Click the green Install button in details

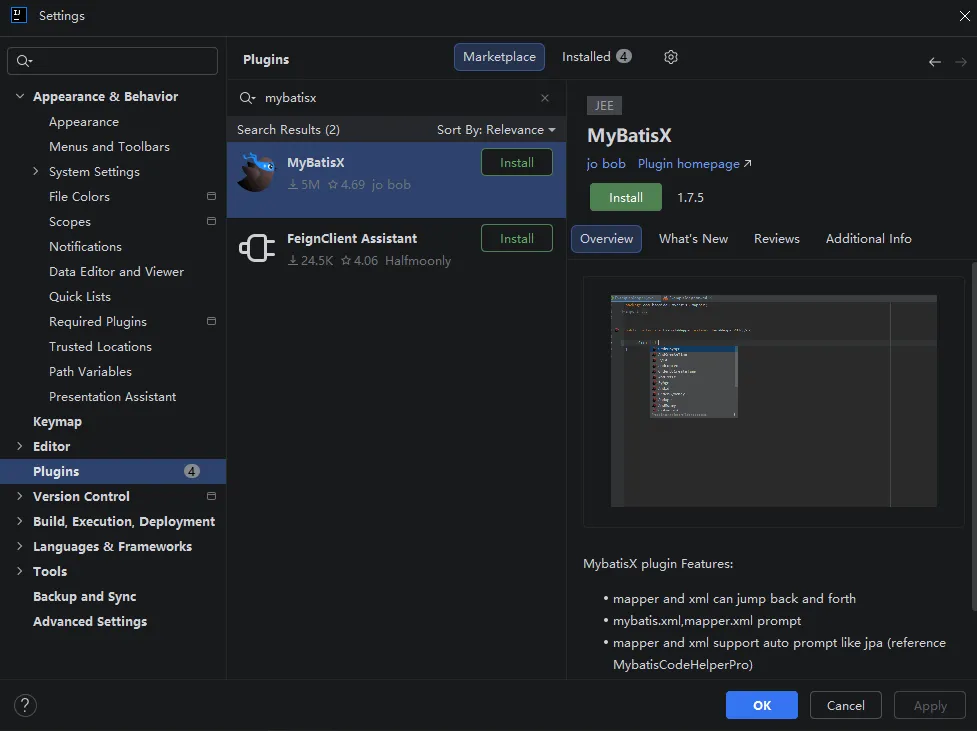tap(626, 197)
